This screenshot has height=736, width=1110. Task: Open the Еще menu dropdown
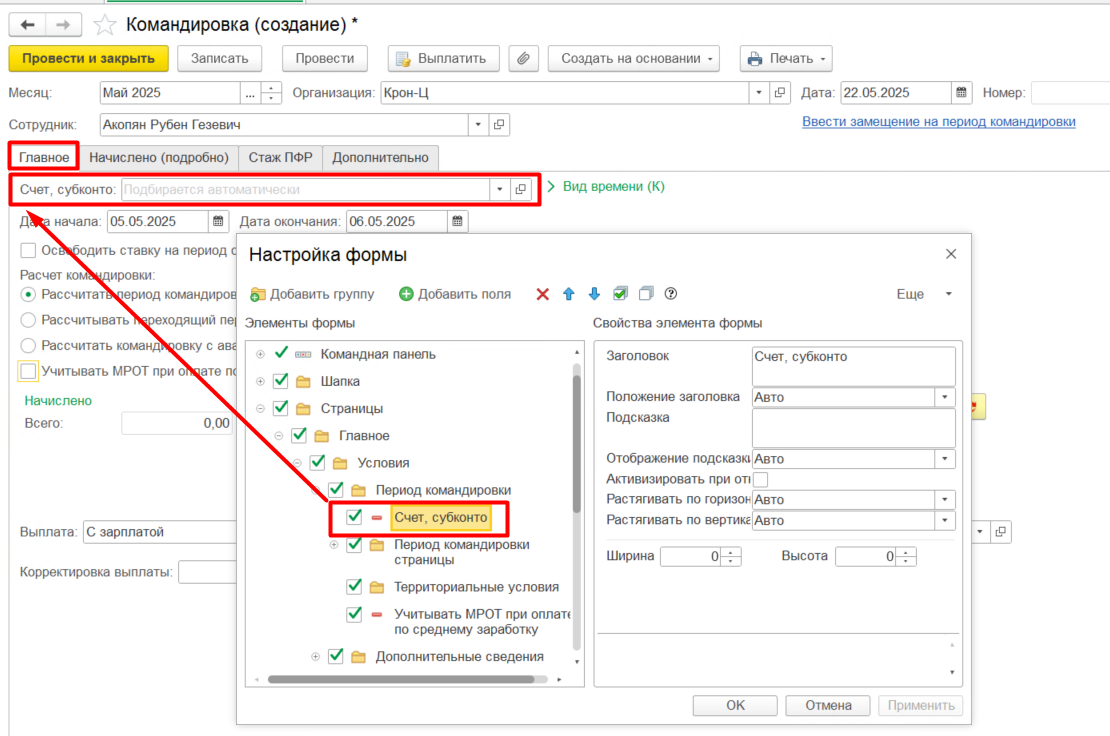click(924, 294)
